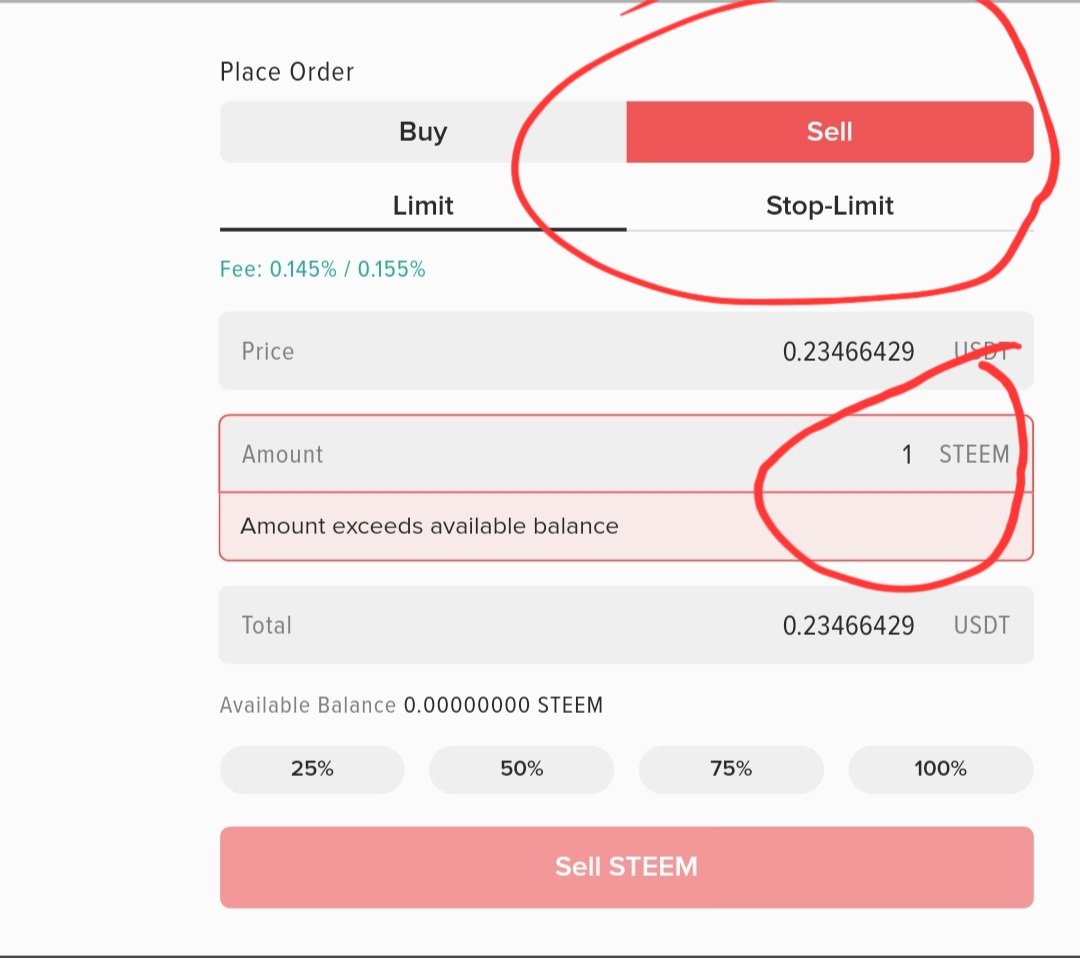Click the Amount exceeds available balance message
This screenshot has height=958, width=1080.
tap(429, 526)
